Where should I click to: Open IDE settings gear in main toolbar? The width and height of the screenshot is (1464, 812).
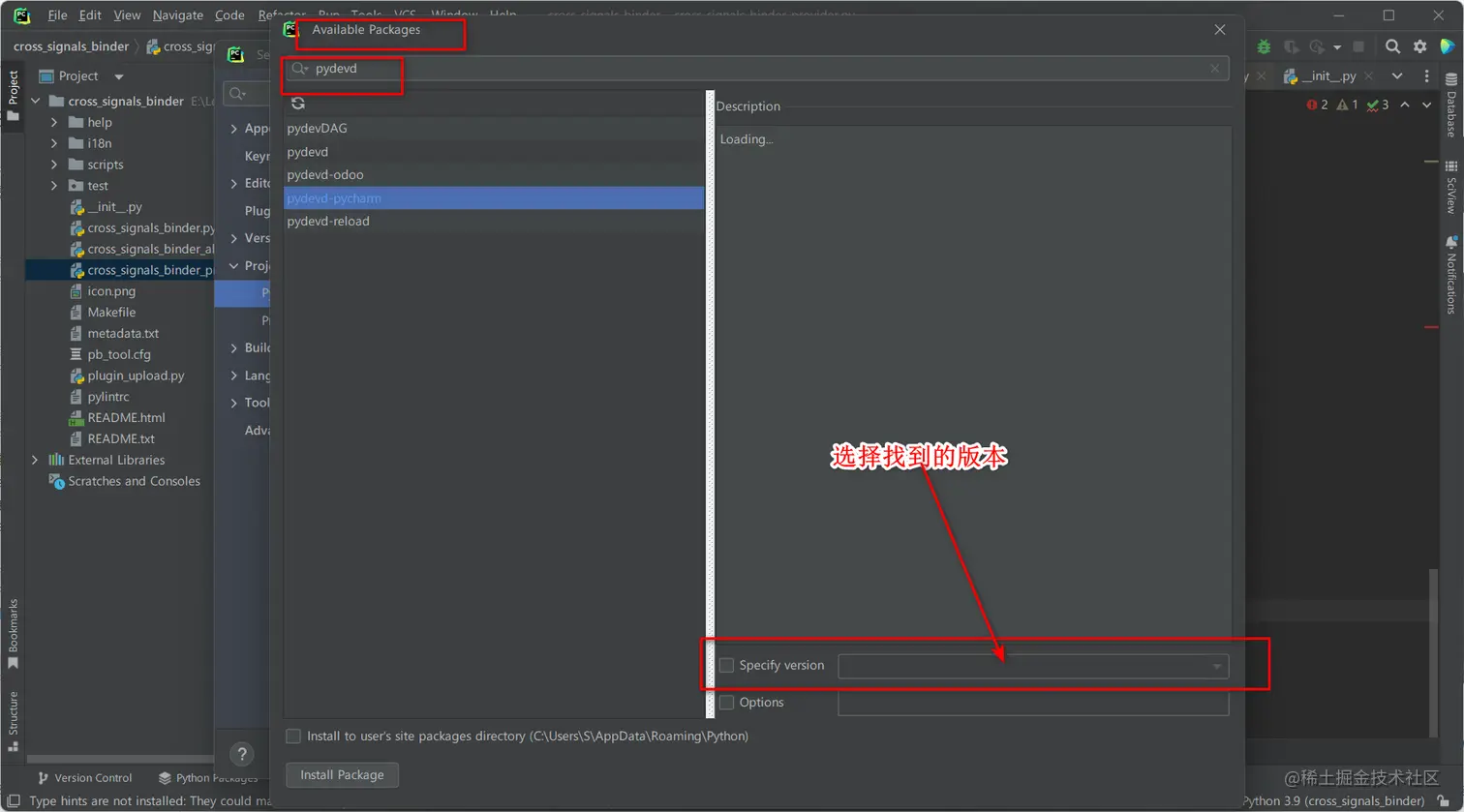click(x=1420, y=46)
